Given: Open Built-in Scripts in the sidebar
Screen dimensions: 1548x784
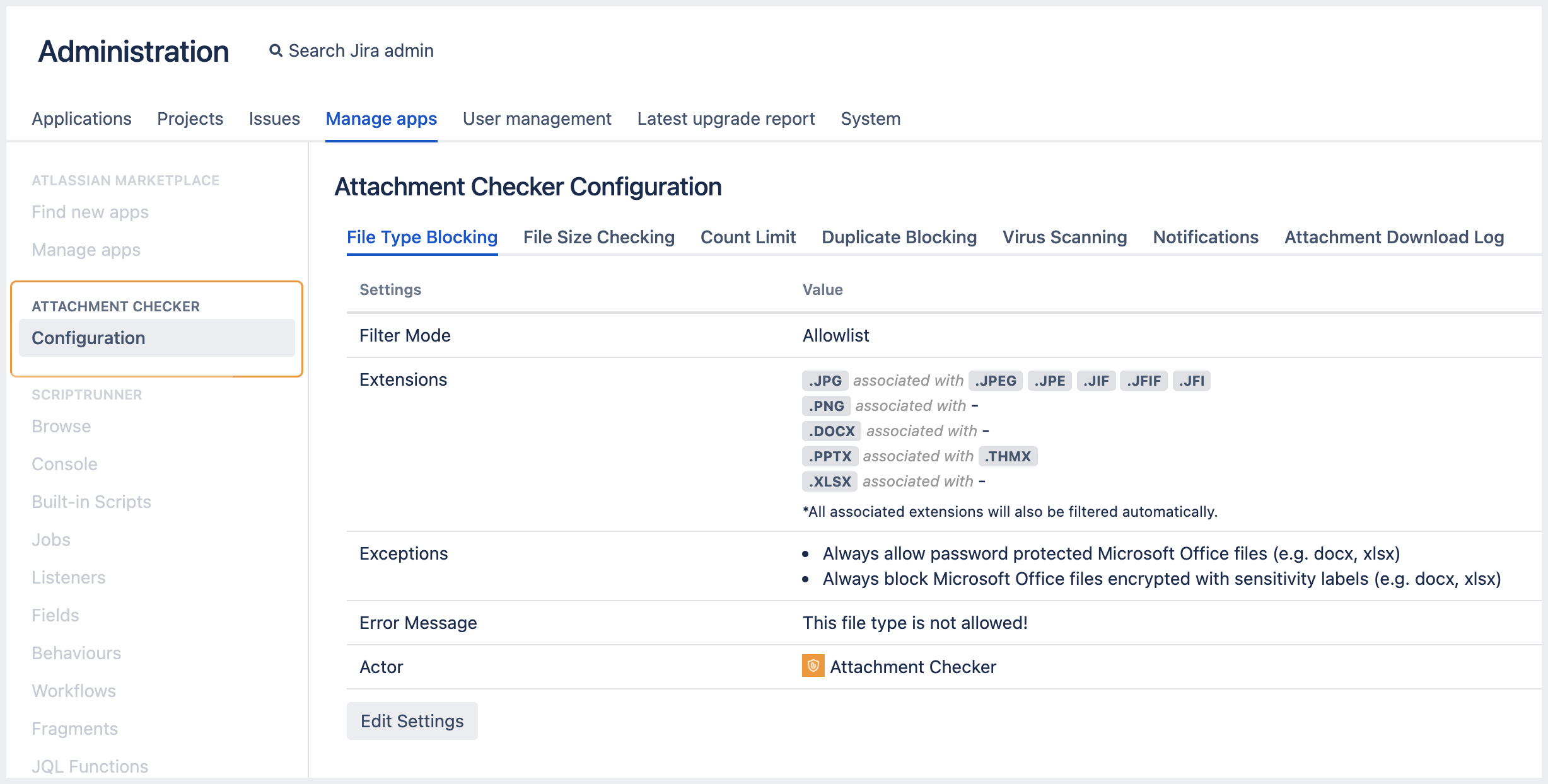Looking at the screenshot, I should [91, 502].
